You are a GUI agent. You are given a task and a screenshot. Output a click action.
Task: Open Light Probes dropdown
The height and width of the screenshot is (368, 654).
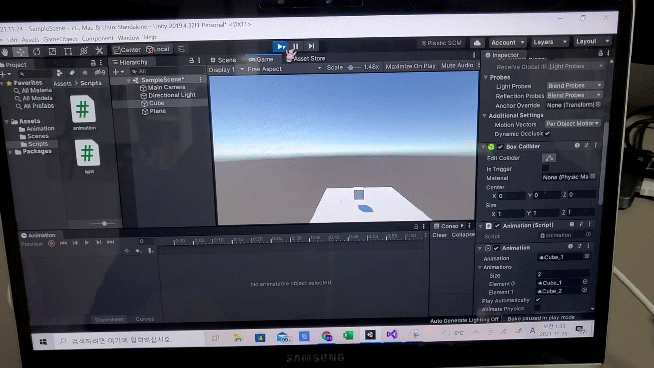point(575,85)
